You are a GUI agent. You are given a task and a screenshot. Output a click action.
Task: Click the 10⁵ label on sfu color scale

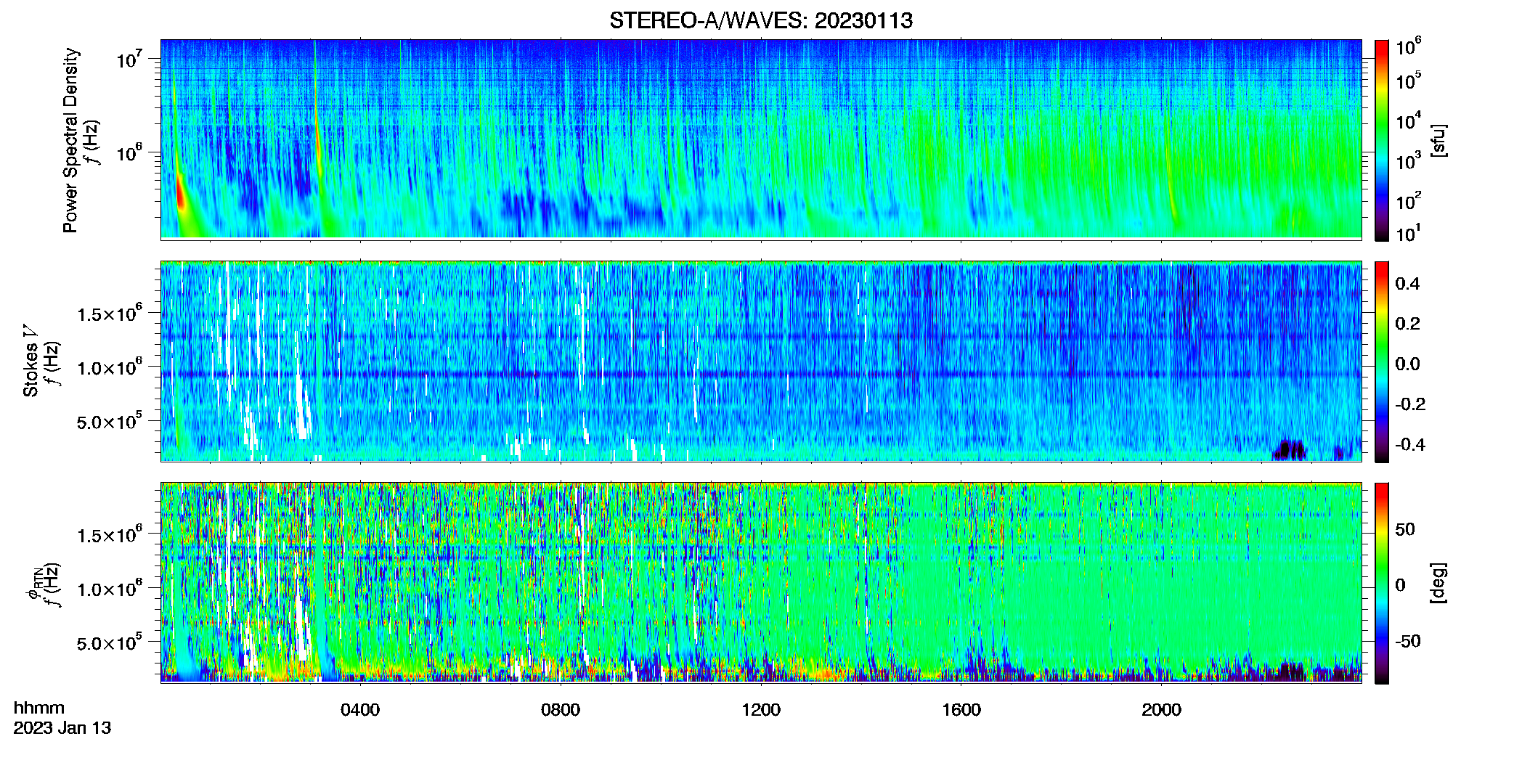coord(1409,81)
